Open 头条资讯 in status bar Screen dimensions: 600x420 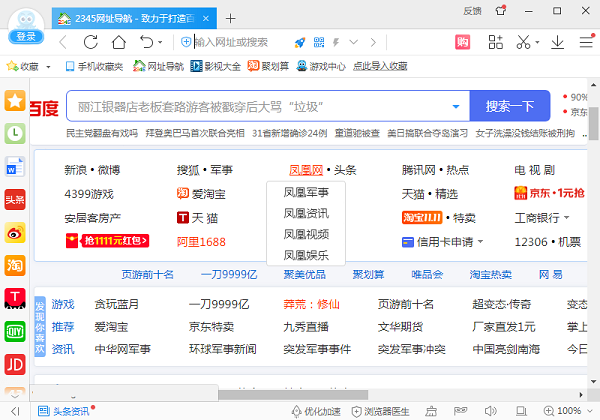65,411
